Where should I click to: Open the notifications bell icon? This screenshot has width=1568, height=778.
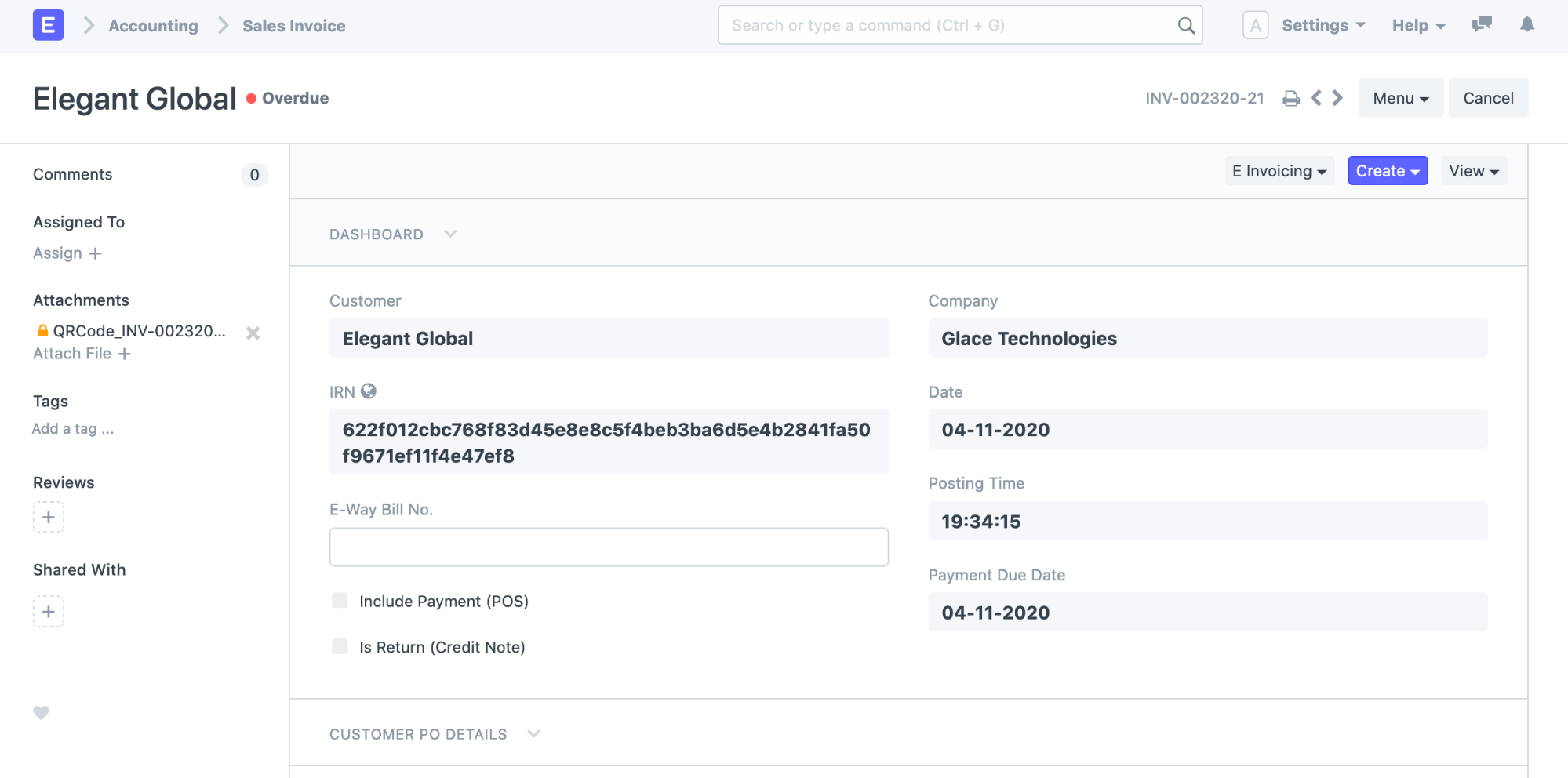pos(1526,24)
